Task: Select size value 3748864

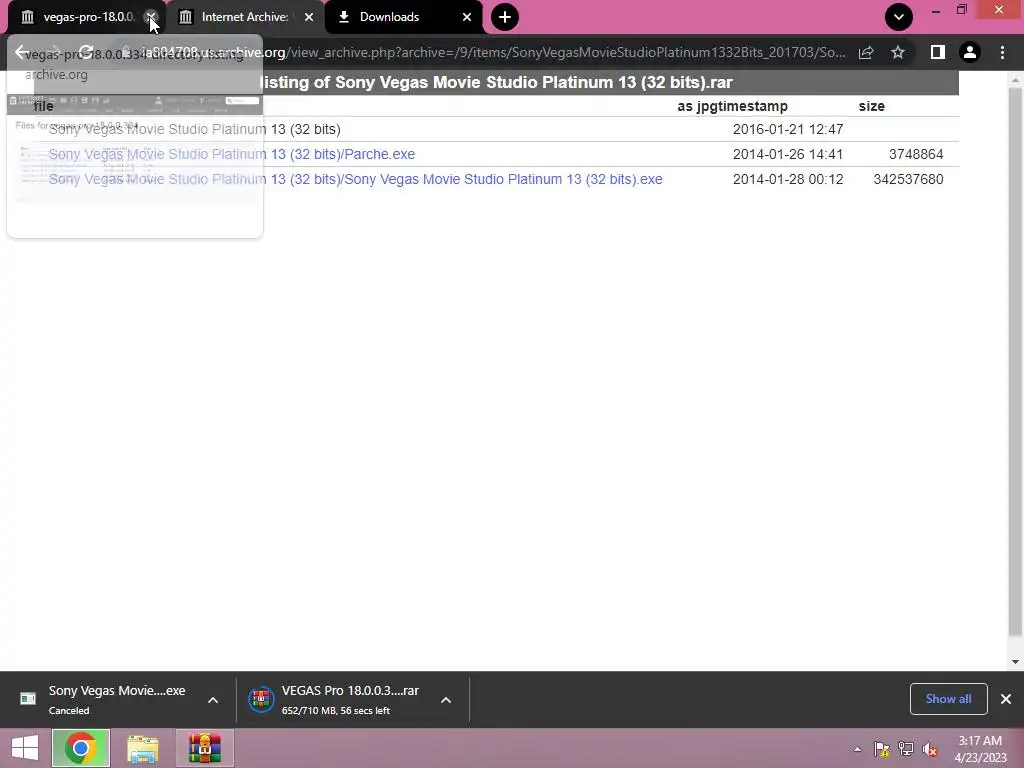Action: [916, 154]
